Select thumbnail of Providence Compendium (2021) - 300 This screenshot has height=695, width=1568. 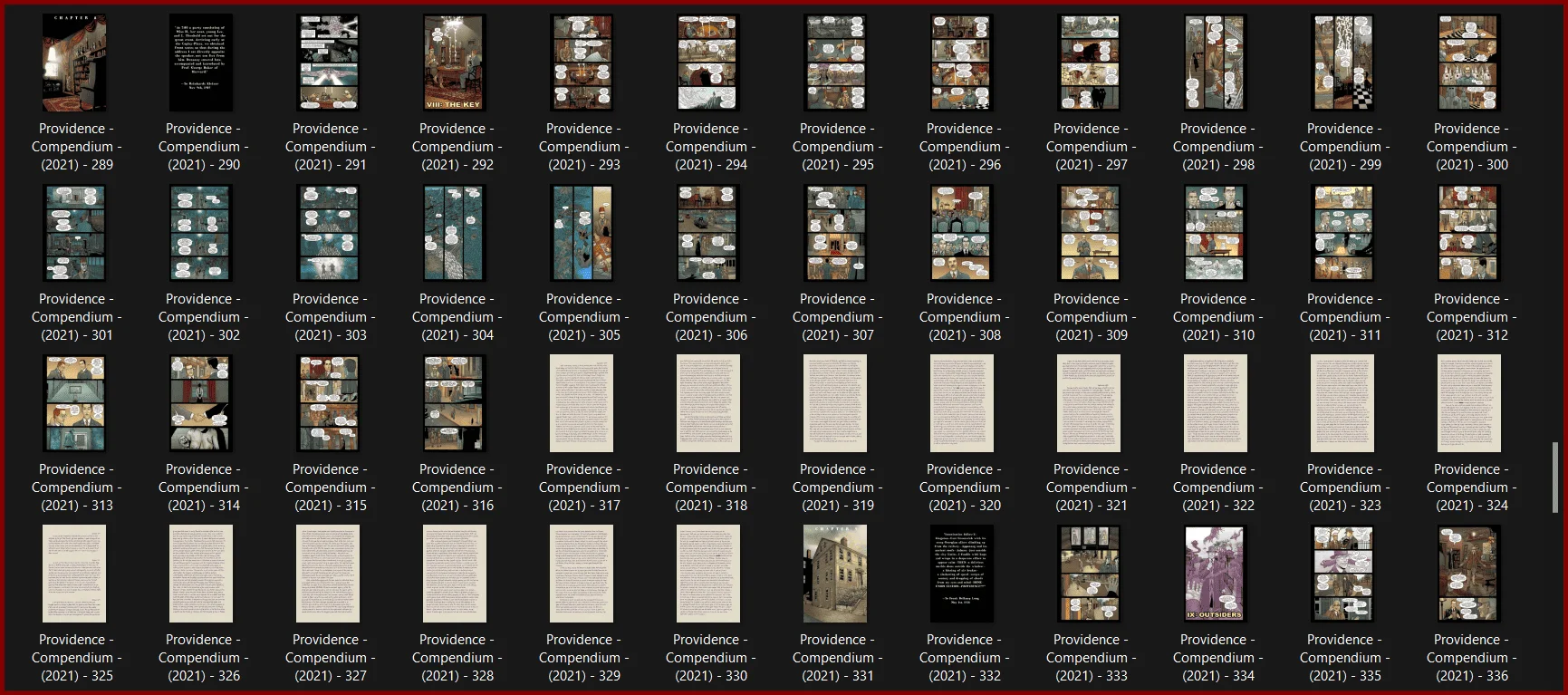[1469, 63]
